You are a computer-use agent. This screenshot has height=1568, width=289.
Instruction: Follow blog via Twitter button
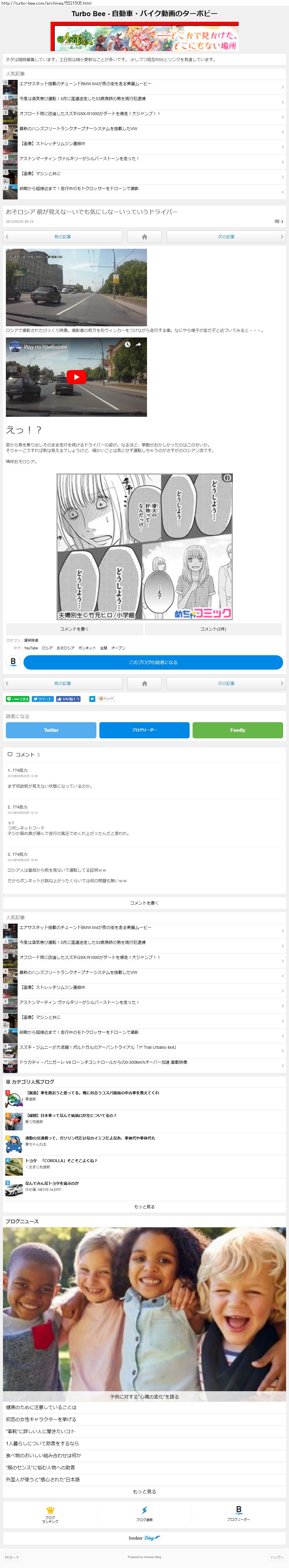pyautogui.click(x=51, y=730)
